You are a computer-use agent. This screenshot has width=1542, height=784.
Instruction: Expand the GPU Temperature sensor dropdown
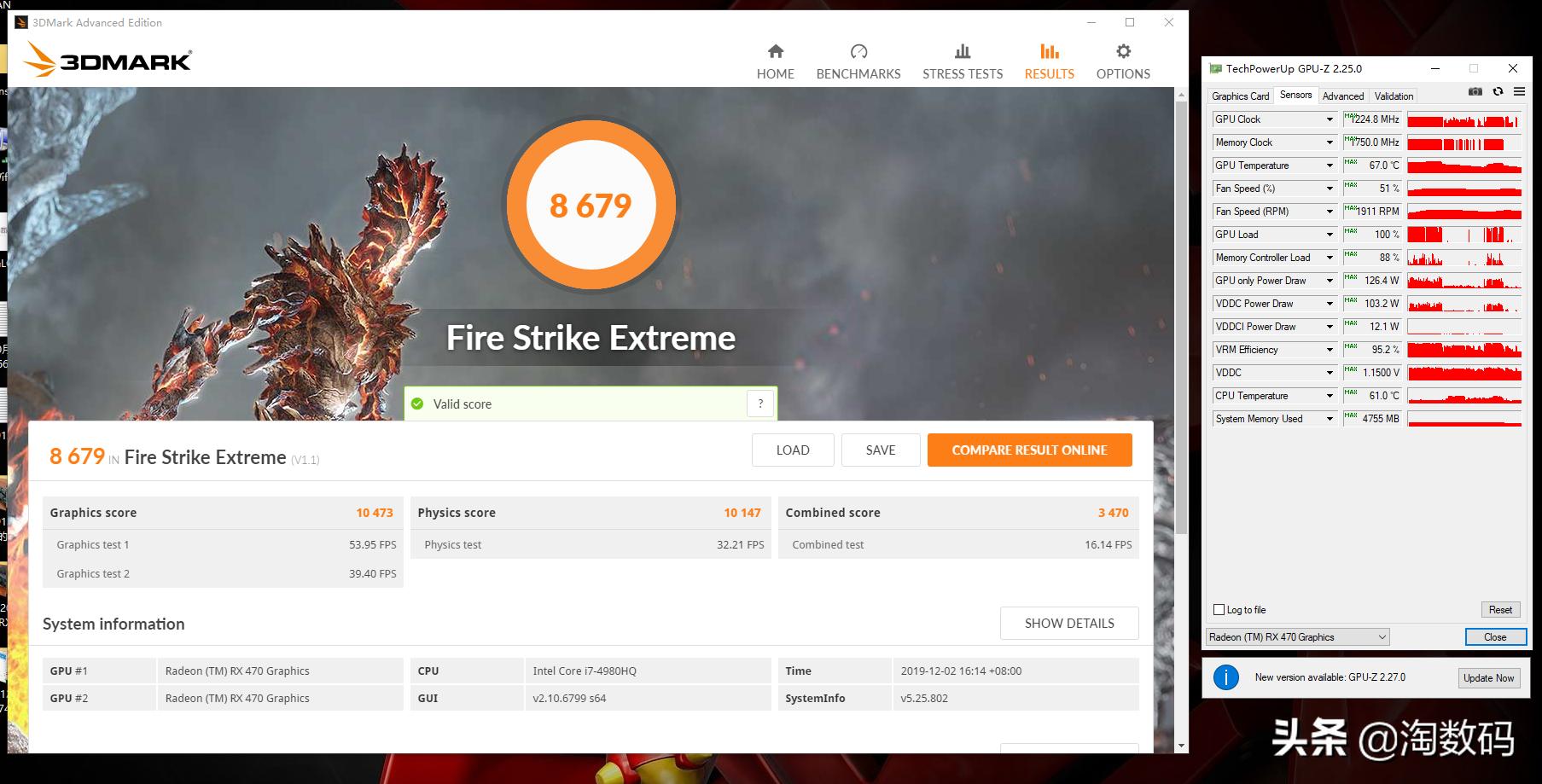pyautogui.click(x=1330, y=166)
